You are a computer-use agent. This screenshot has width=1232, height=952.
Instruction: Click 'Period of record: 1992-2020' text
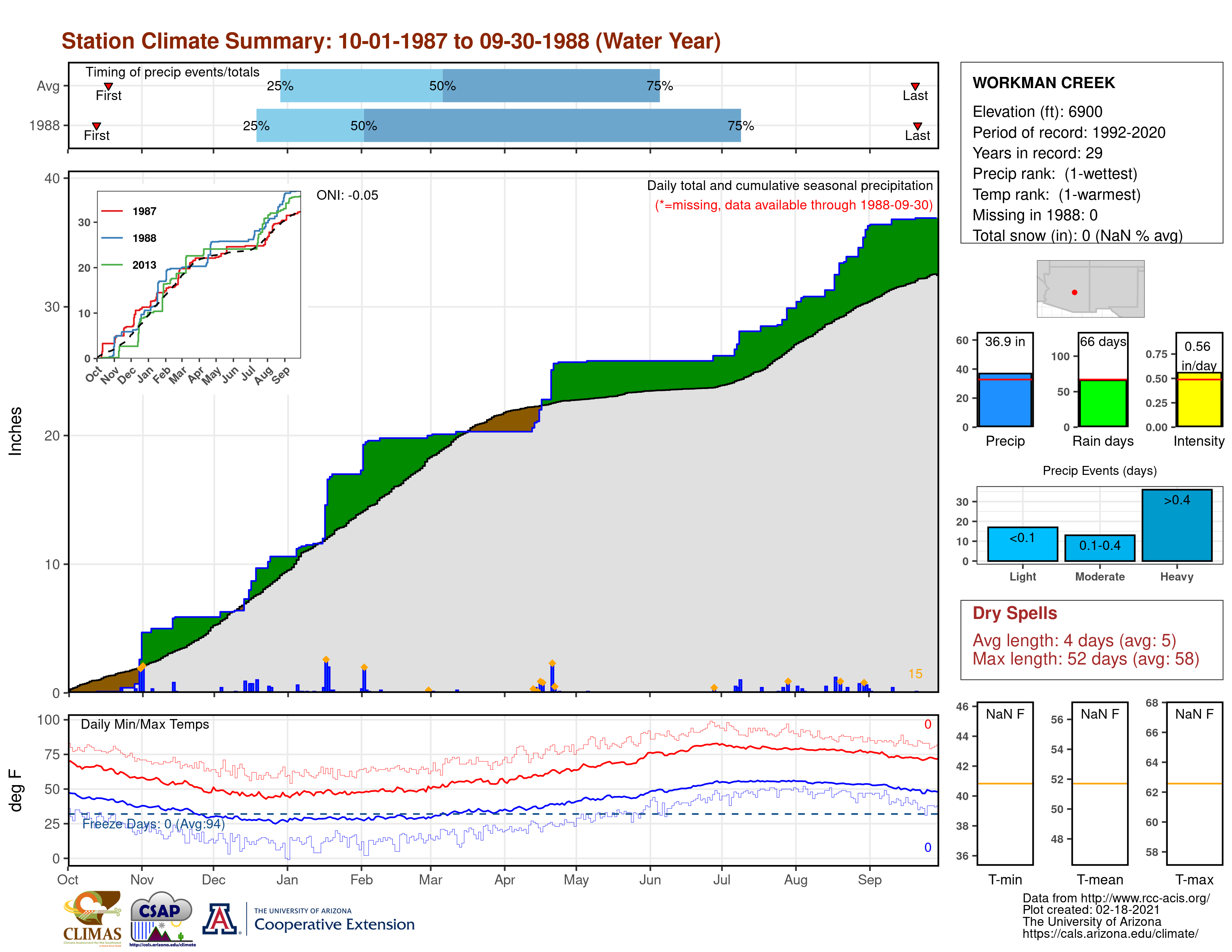[x=1069, y=133]
